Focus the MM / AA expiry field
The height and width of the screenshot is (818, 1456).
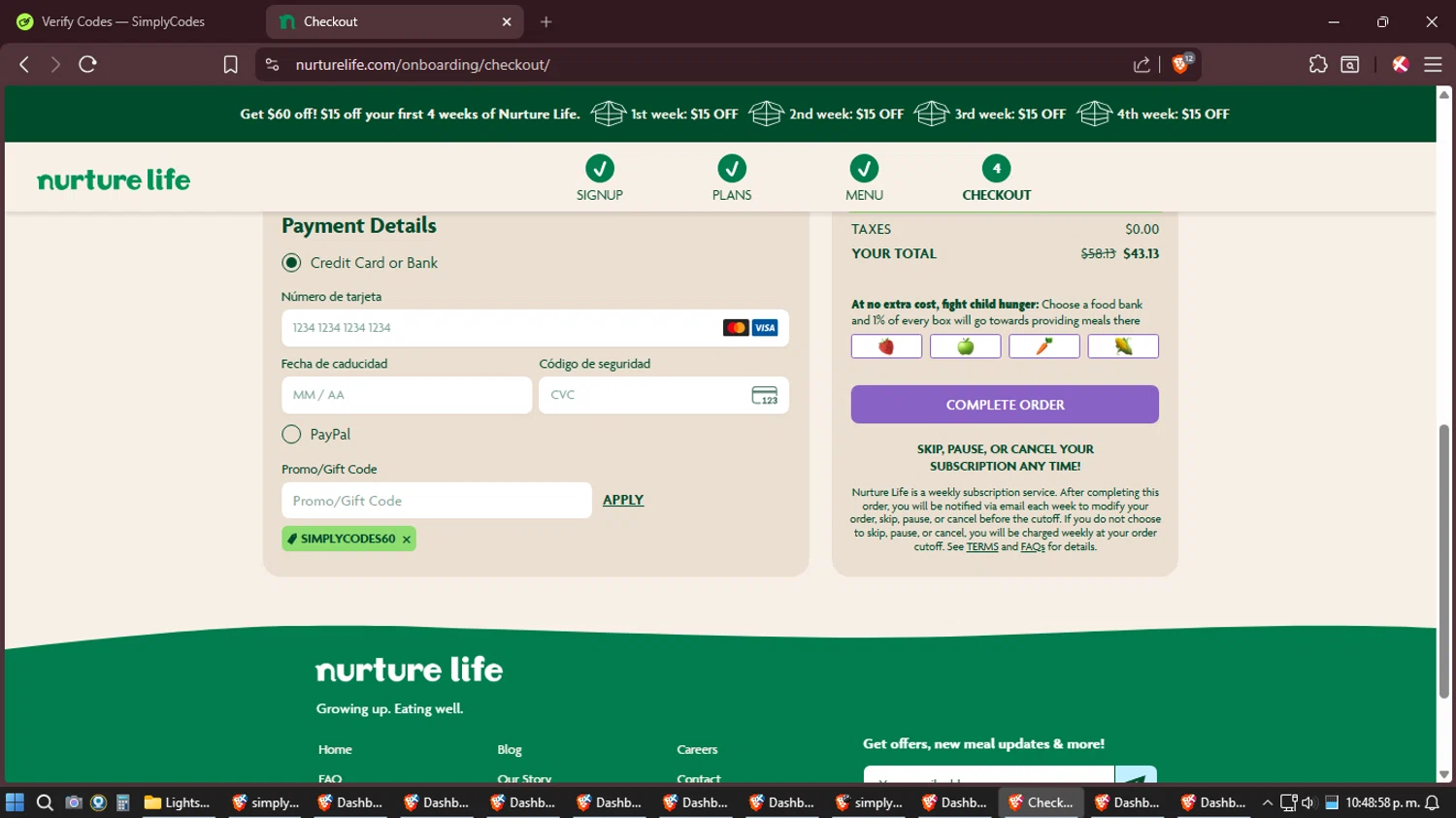pos(407,395)
